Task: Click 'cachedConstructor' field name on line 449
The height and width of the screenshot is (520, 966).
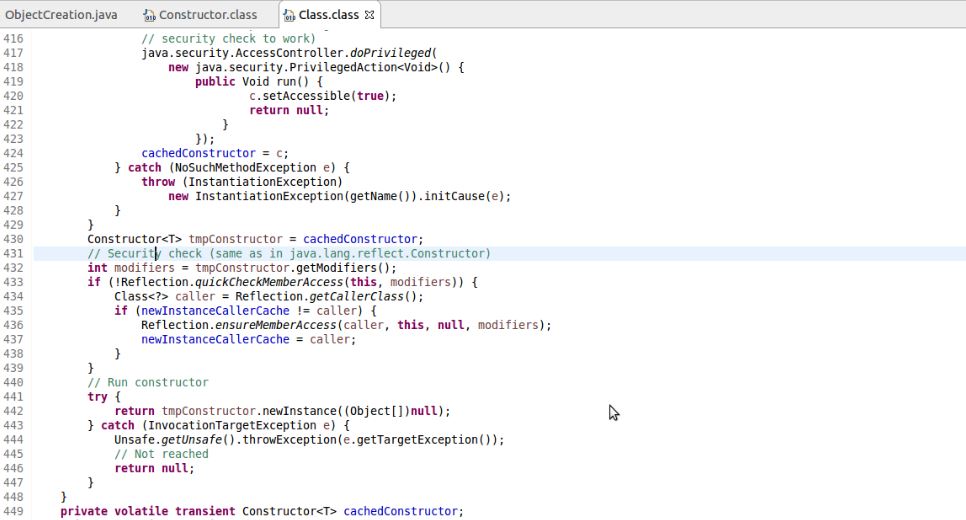Action: (400, 511)
